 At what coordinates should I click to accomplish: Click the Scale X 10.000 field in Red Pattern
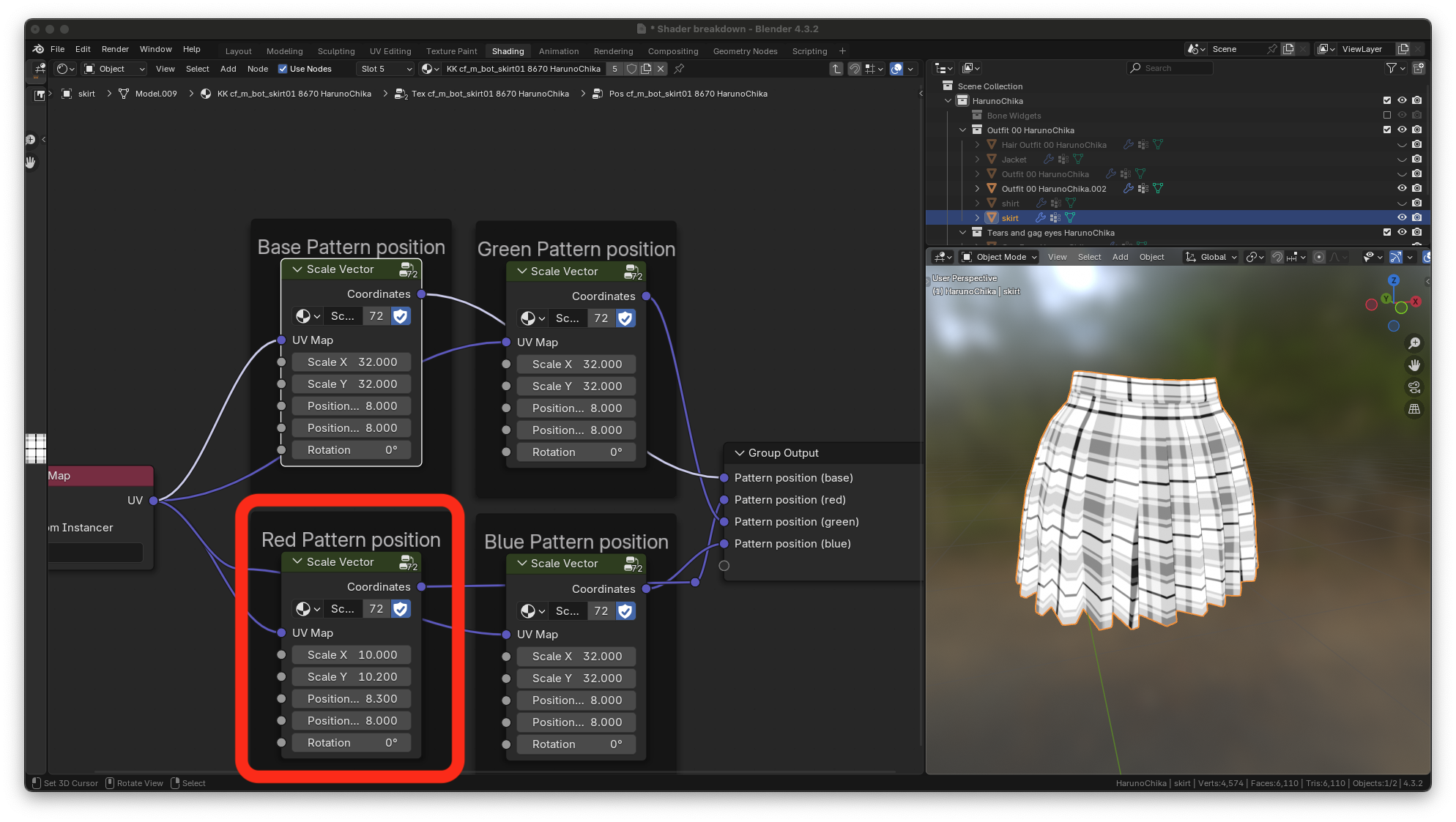352,655
